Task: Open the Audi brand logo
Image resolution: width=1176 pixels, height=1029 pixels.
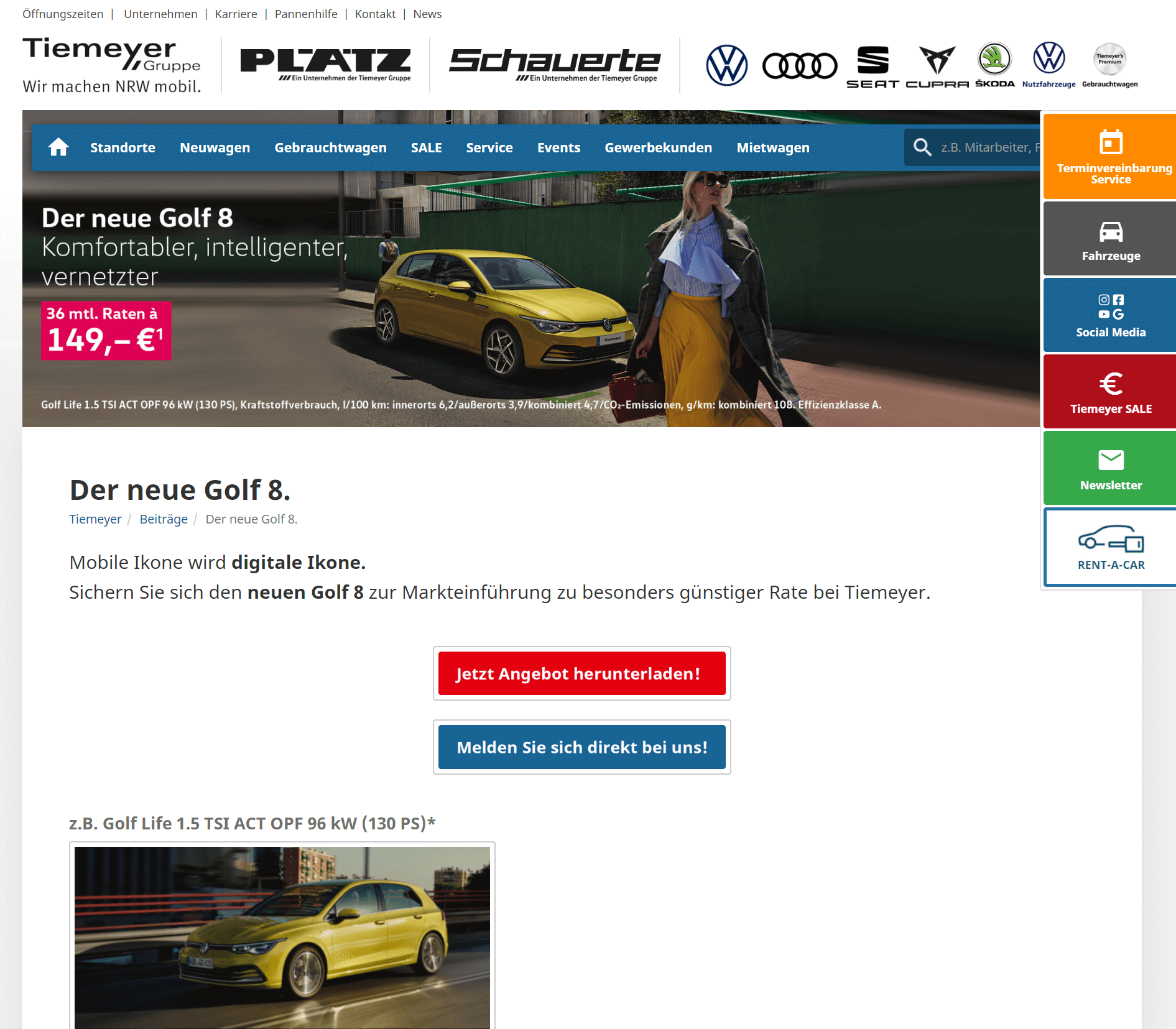Action: coord(800,66)
